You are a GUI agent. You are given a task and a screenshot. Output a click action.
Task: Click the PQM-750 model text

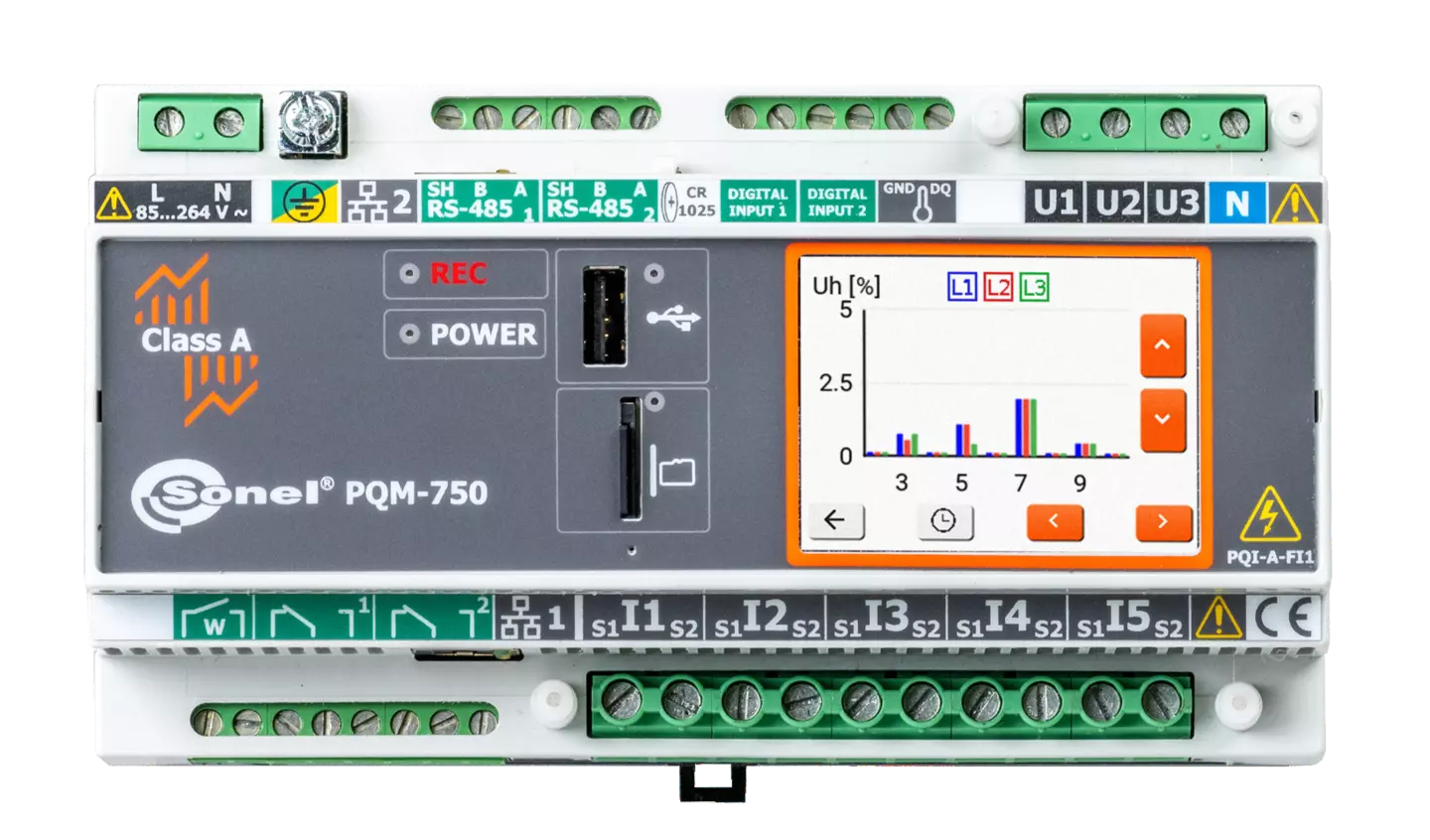(x=417, y=493)
